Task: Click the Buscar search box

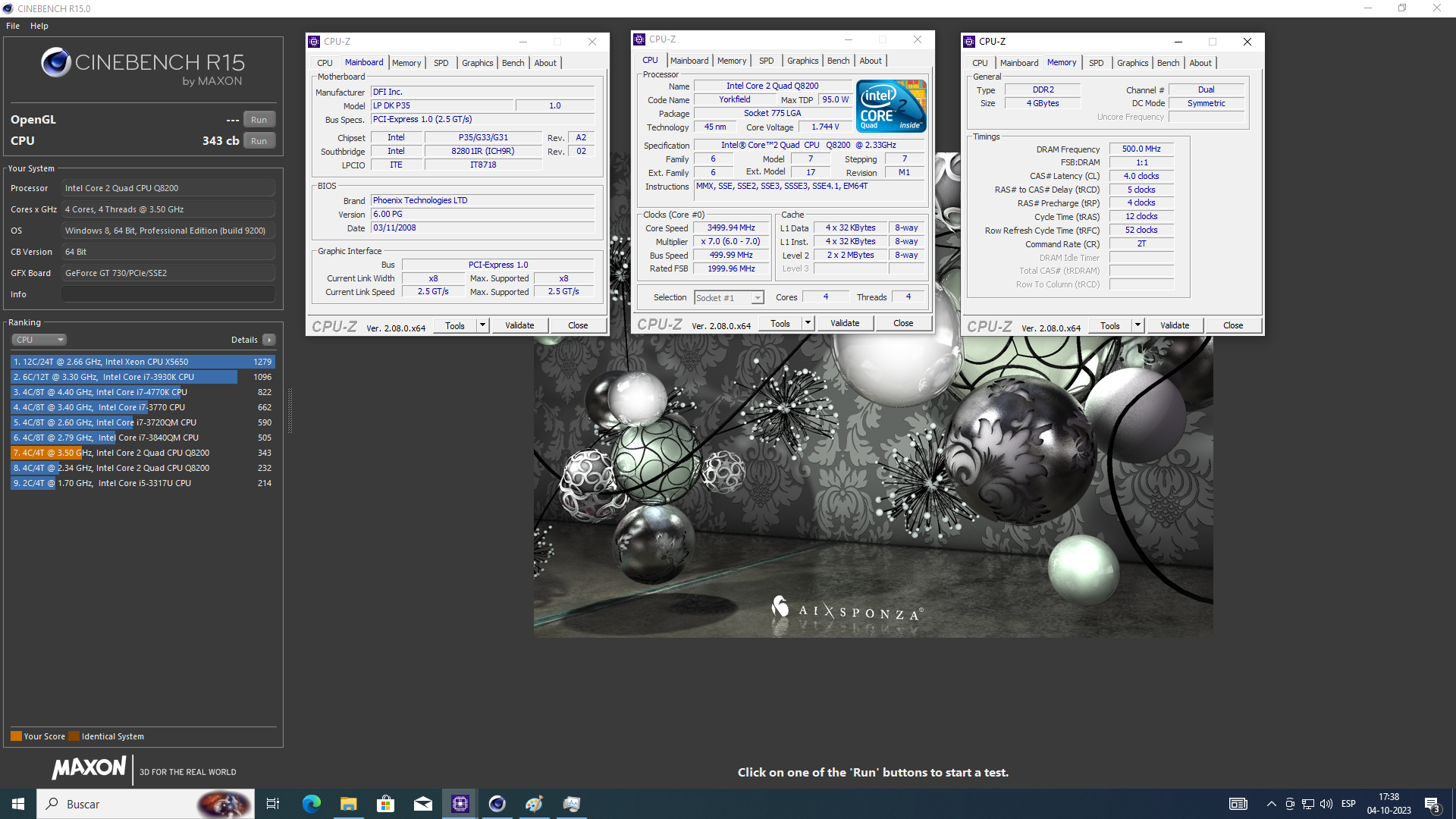Action: (x=146, y=804)
